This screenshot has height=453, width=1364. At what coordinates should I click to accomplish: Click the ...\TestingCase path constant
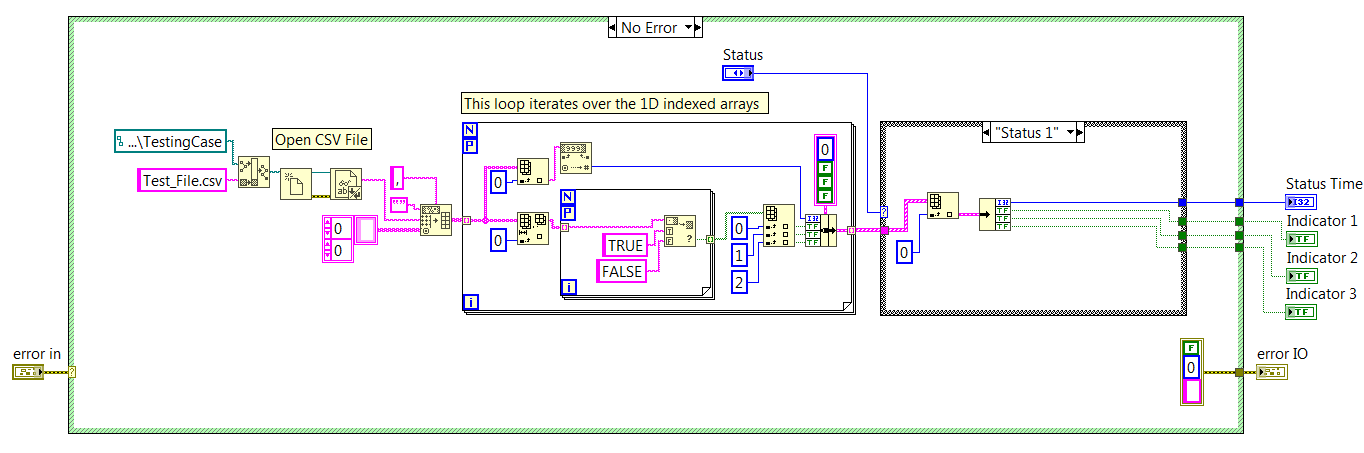[169, 142]
